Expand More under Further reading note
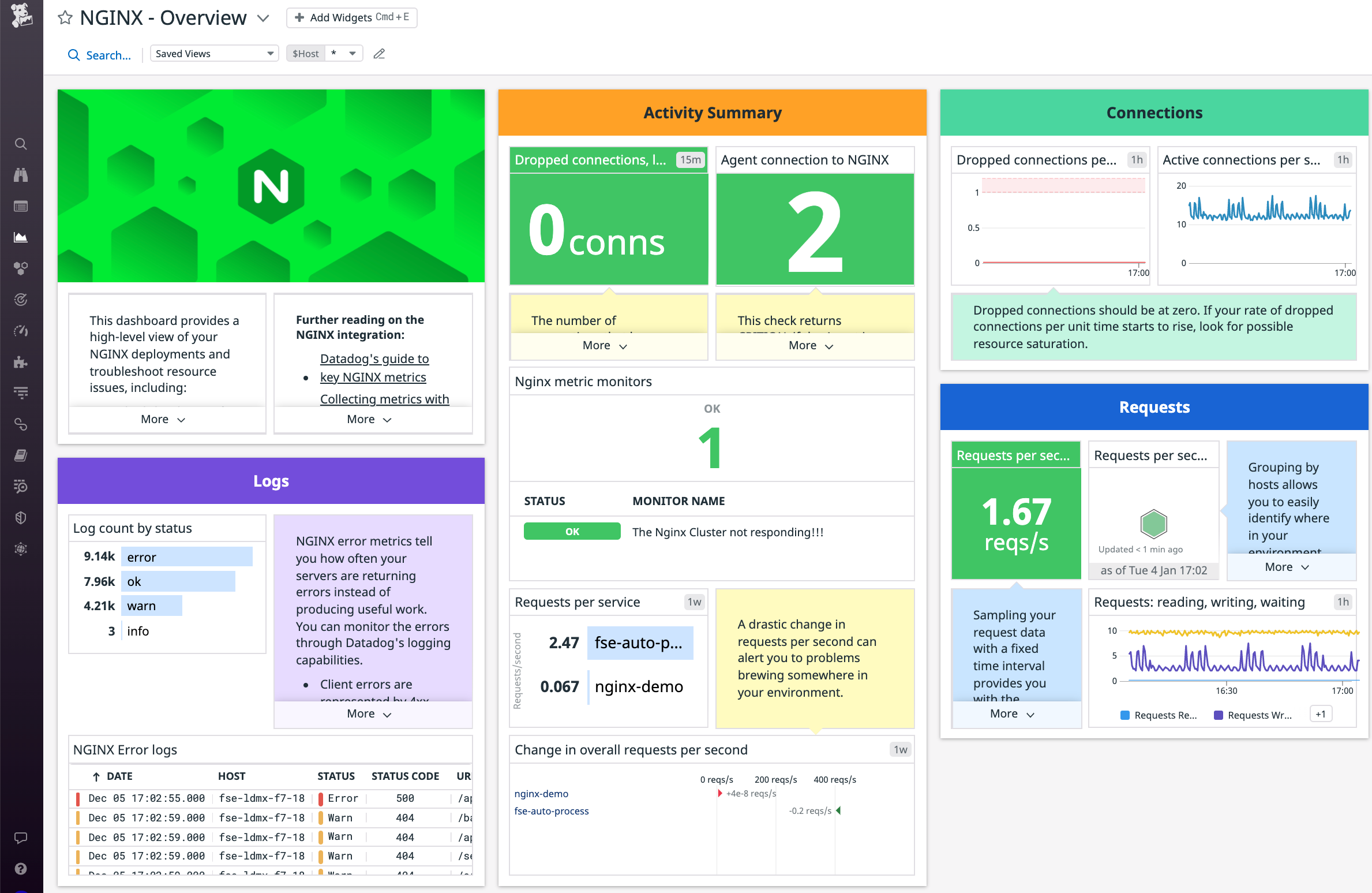 [369, 419]
